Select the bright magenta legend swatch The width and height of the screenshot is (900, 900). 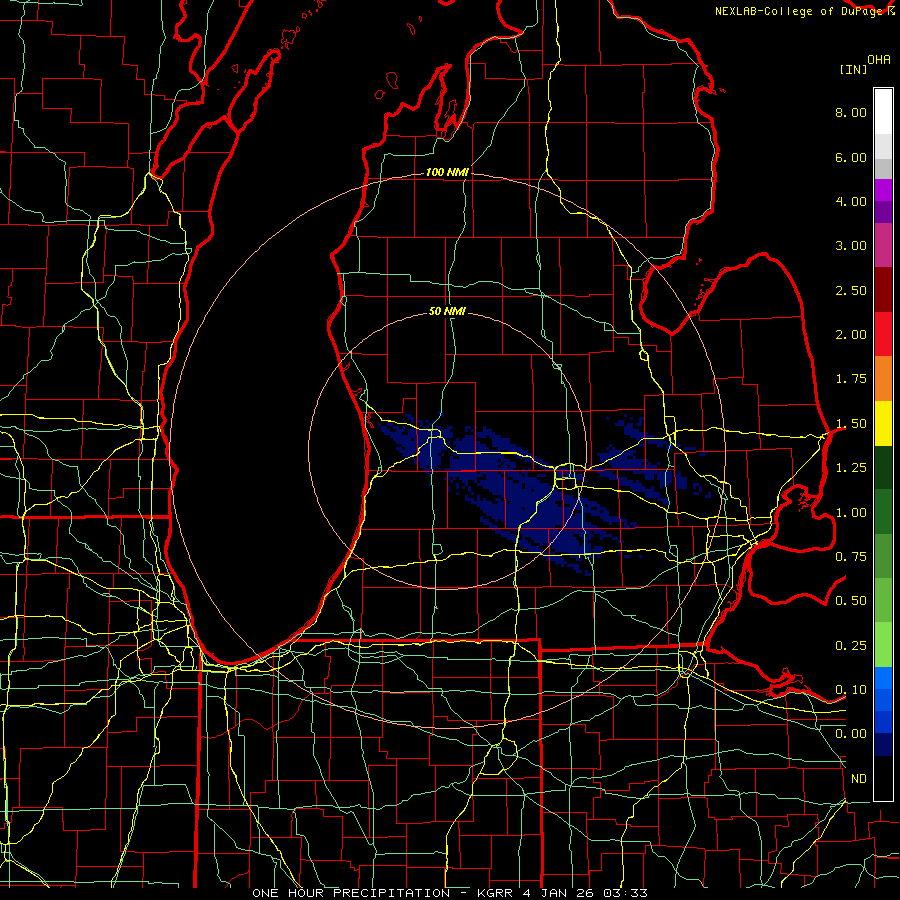click(x=883, y=190)
